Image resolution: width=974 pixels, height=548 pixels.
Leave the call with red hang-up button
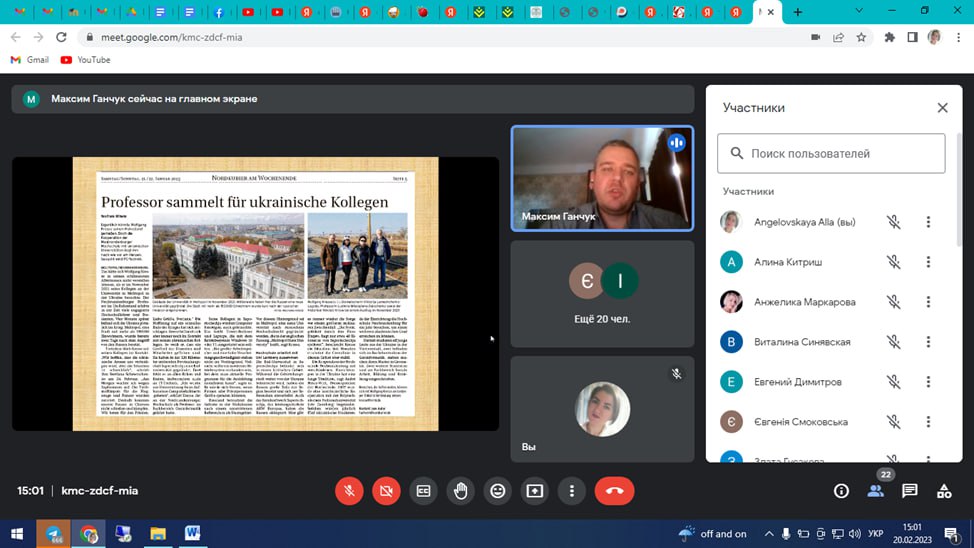614,491
